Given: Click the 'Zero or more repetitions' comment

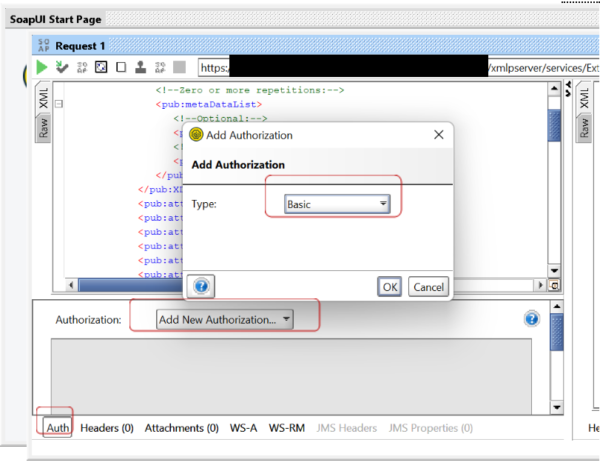Looking at the screenshot, I should [x=250, y=90].
